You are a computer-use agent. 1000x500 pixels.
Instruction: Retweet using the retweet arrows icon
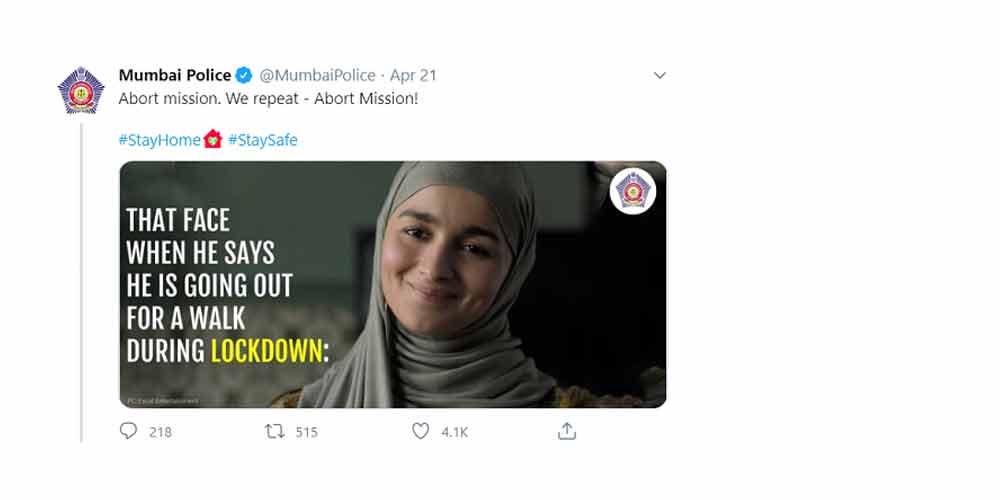point(273,431)
